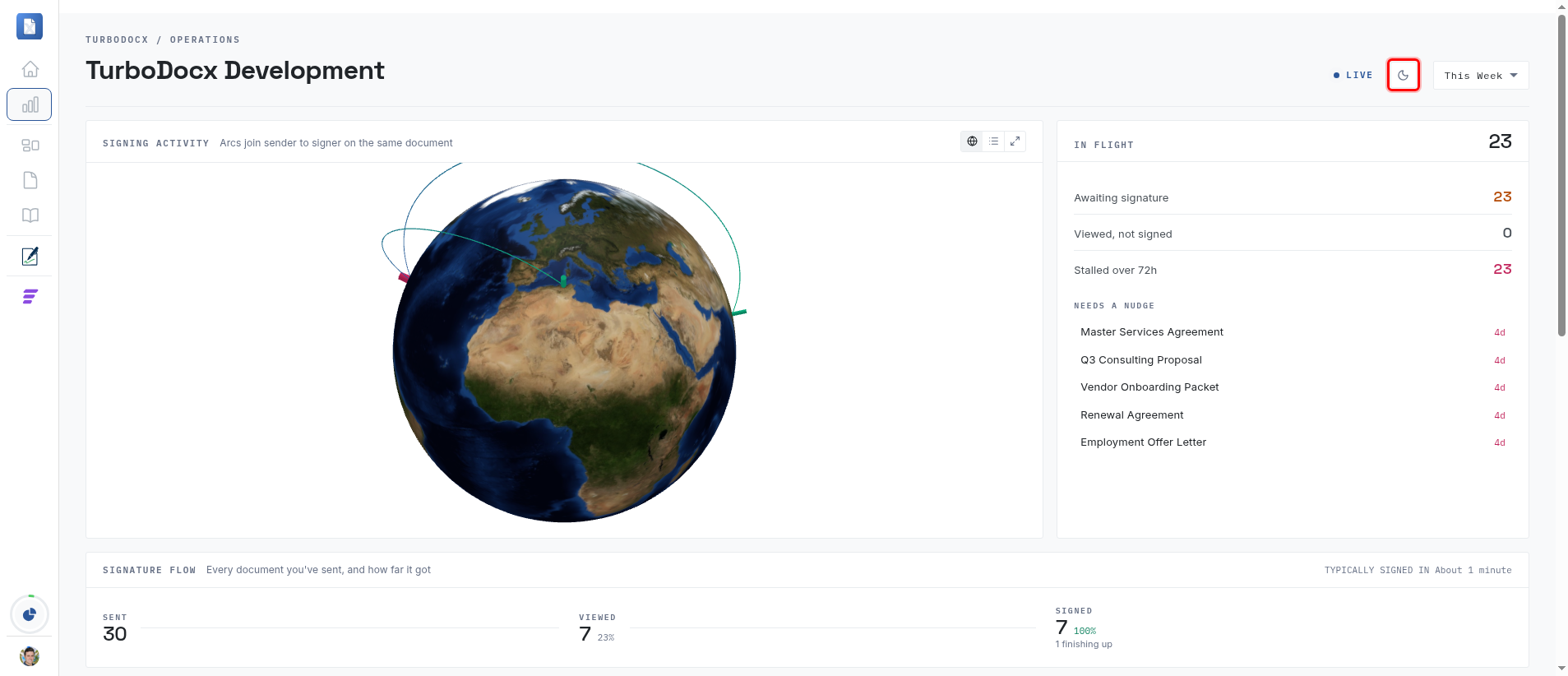This screenshot has width=1568, height=676.
Task: Click the 1 finishing up text
Action: click(x=1084, y=645)
